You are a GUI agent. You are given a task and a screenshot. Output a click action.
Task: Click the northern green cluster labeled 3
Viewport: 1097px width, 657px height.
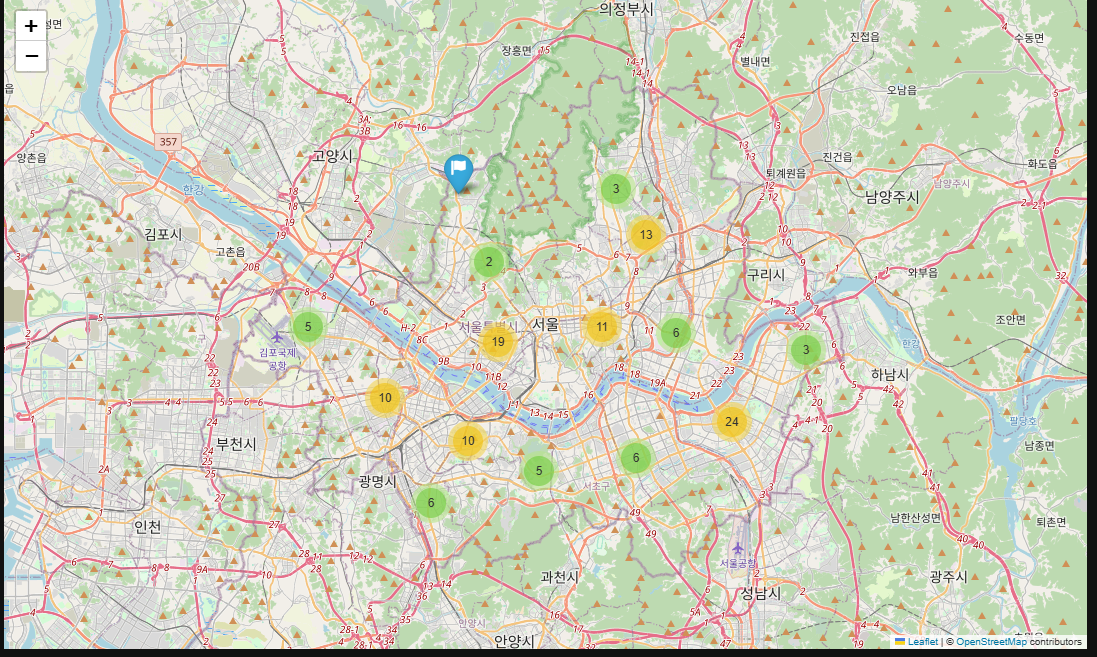coord(616,189)
